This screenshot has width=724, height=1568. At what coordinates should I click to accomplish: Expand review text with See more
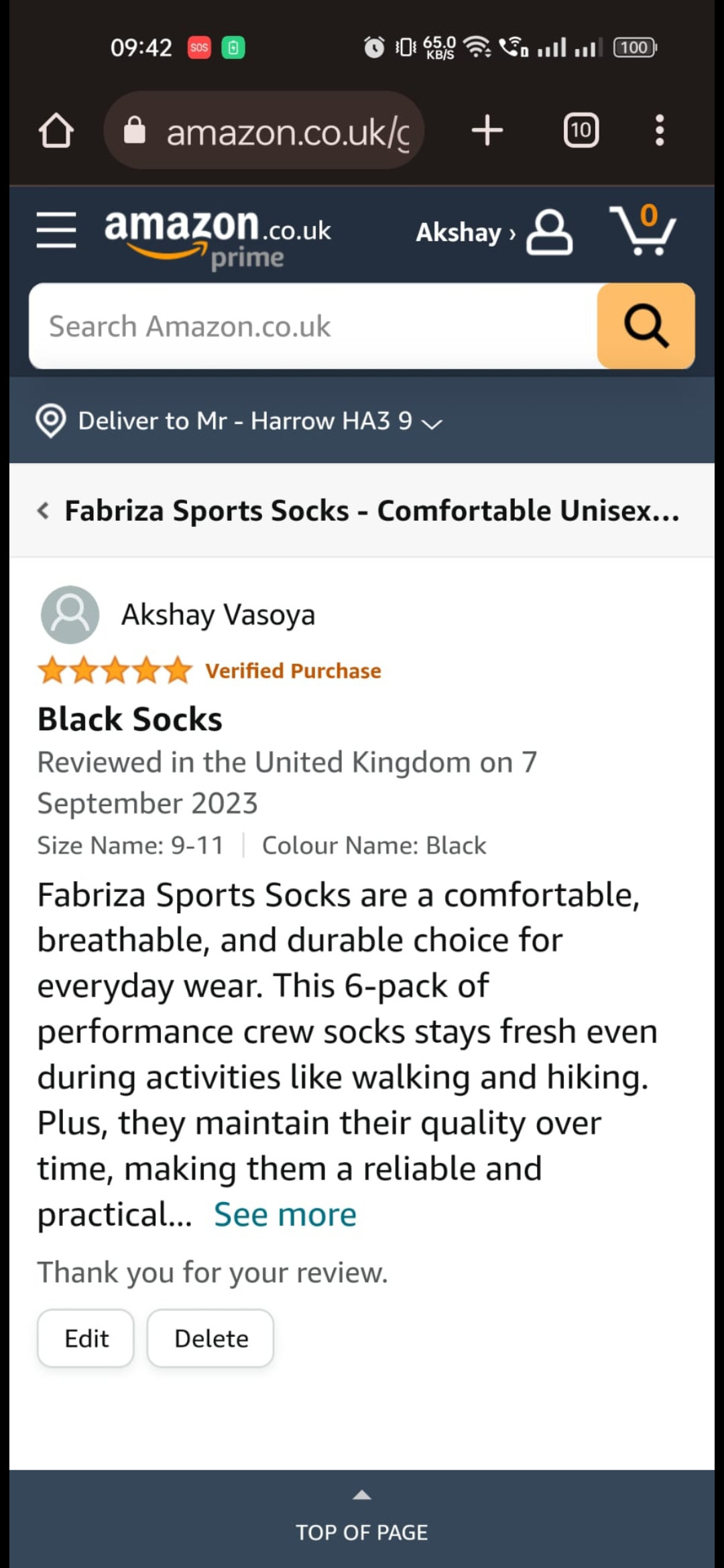point(285,1214)
